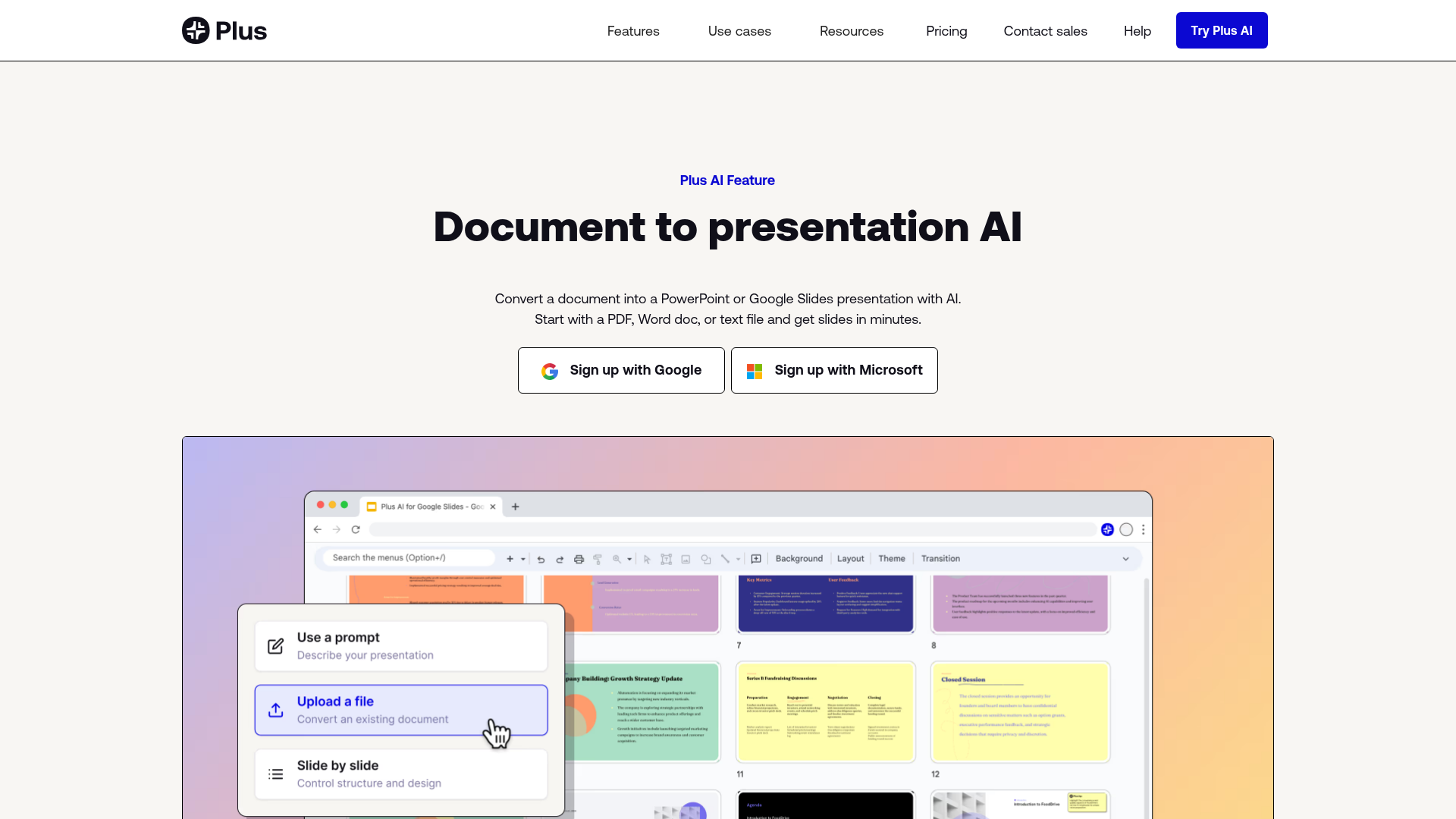Click the mock browser address bar
Screen dimensions: 1456x819
(x=732, y=529)
